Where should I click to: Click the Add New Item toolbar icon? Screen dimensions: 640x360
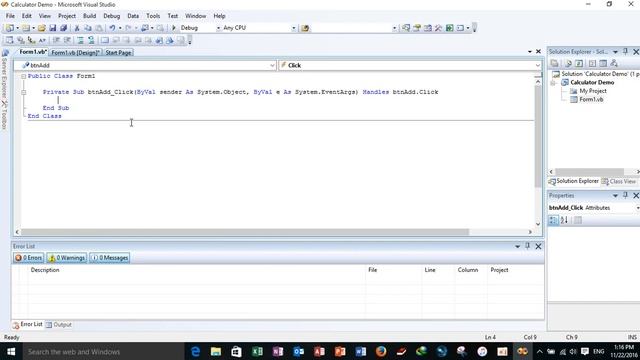26,28
